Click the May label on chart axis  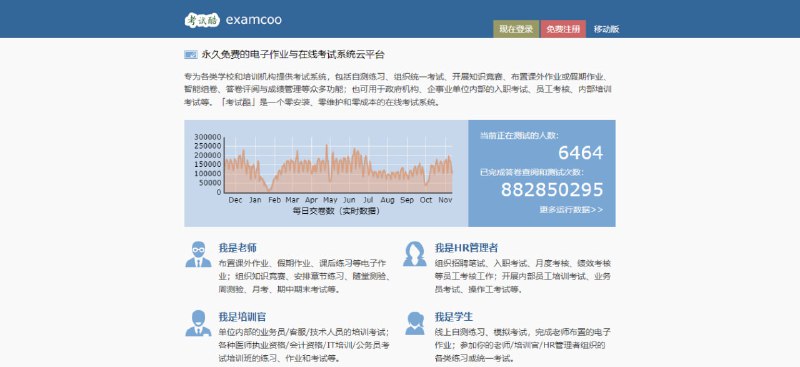[330, 200]
